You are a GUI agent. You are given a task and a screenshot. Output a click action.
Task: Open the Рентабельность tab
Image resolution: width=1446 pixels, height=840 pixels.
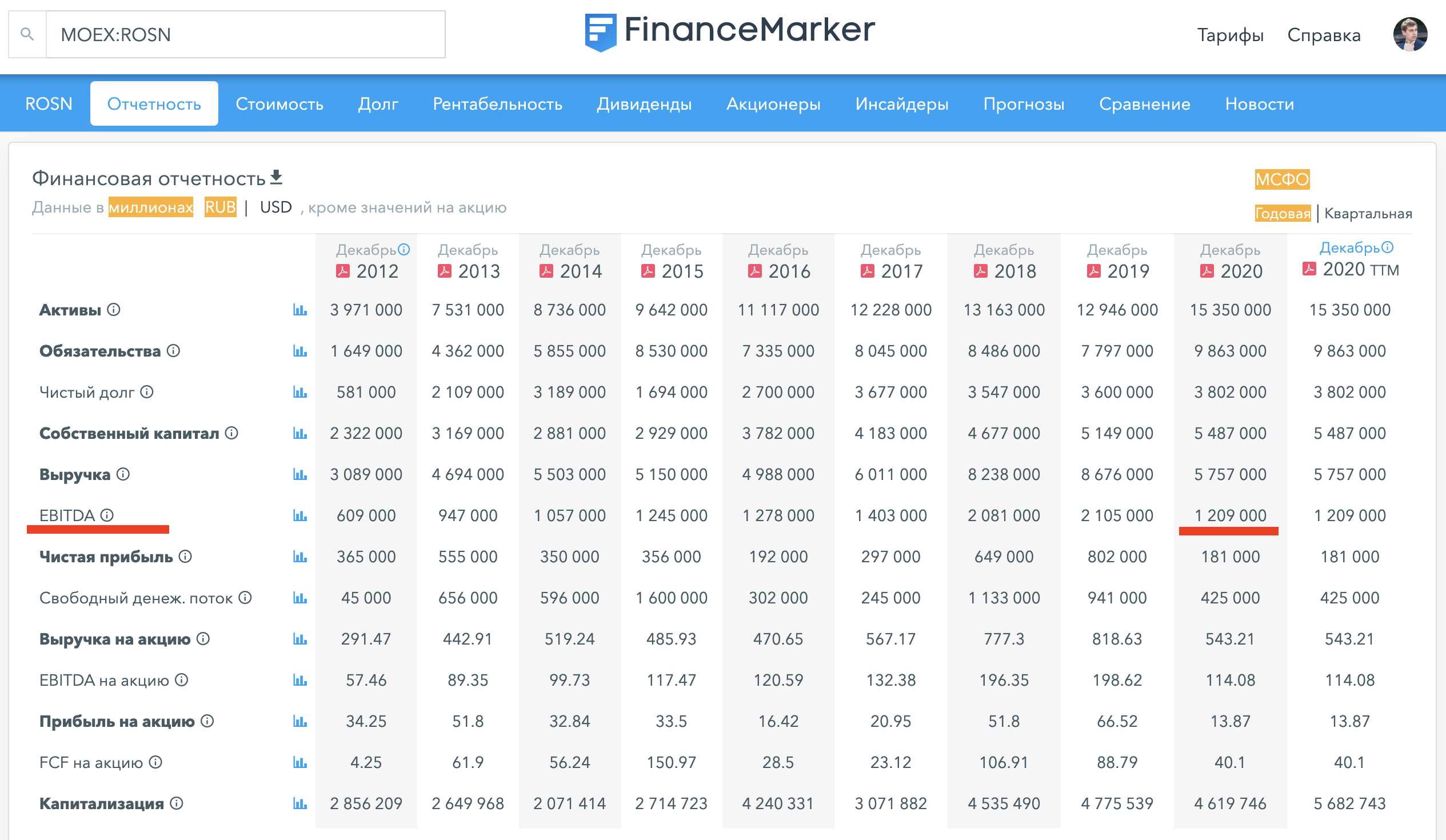pyautogui.click(x=497, y=104)
